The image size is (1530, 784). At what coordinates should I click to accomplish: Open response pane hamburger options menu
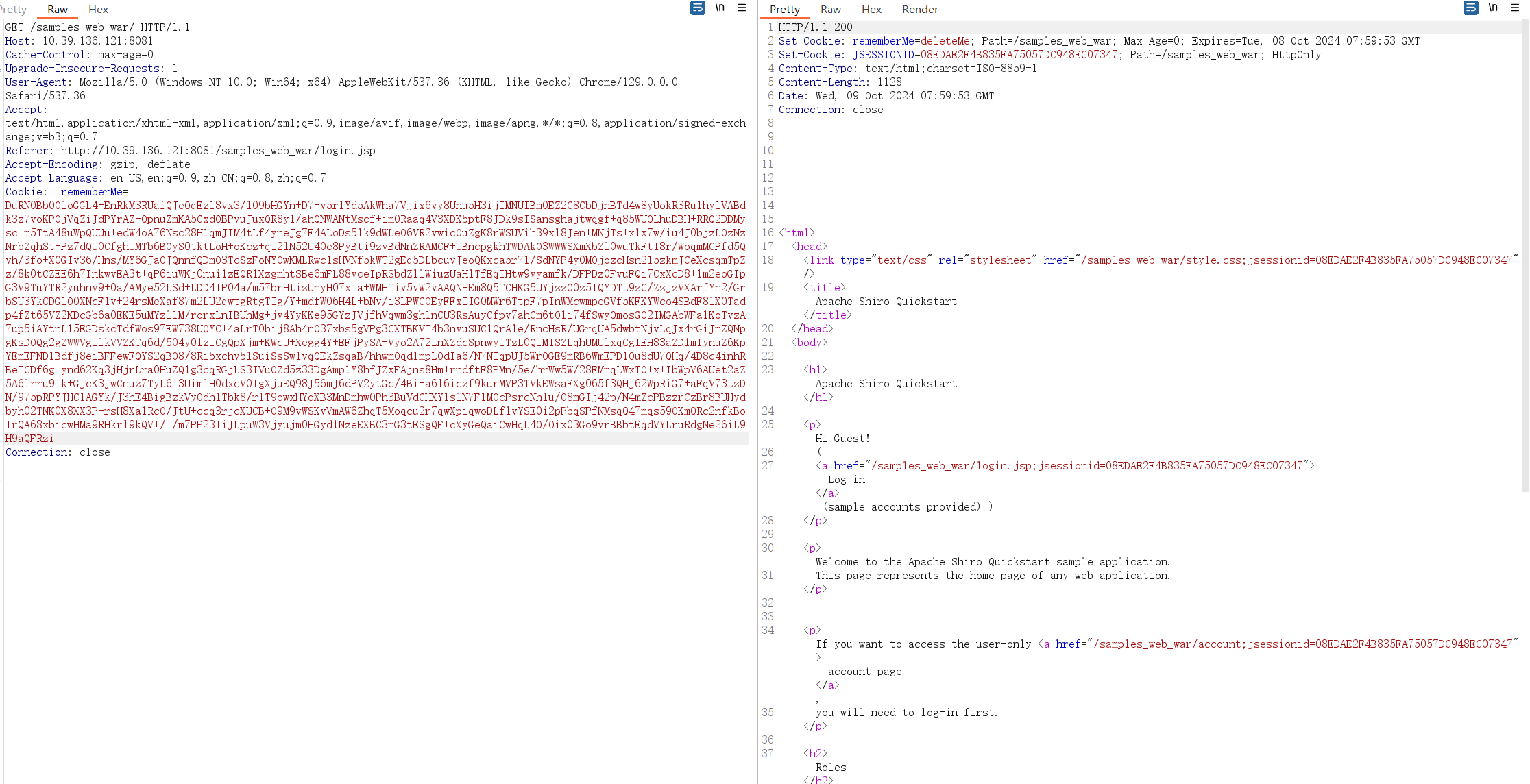tap(1515, 8)
